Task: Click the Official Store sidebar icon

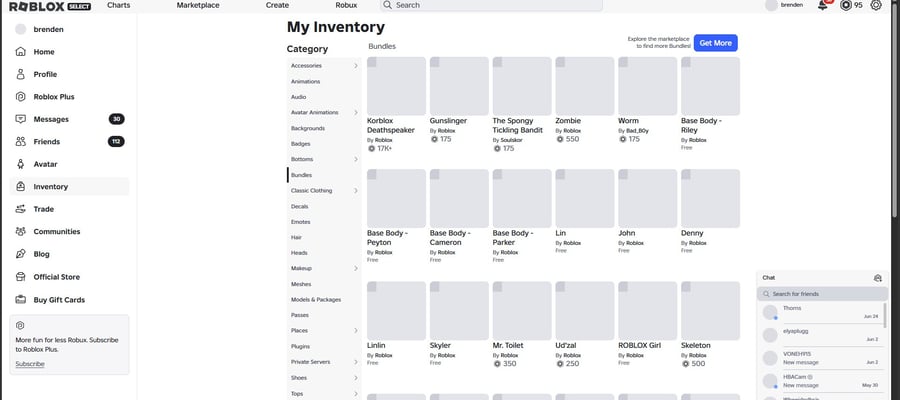Action: click(x=21, y=277)
